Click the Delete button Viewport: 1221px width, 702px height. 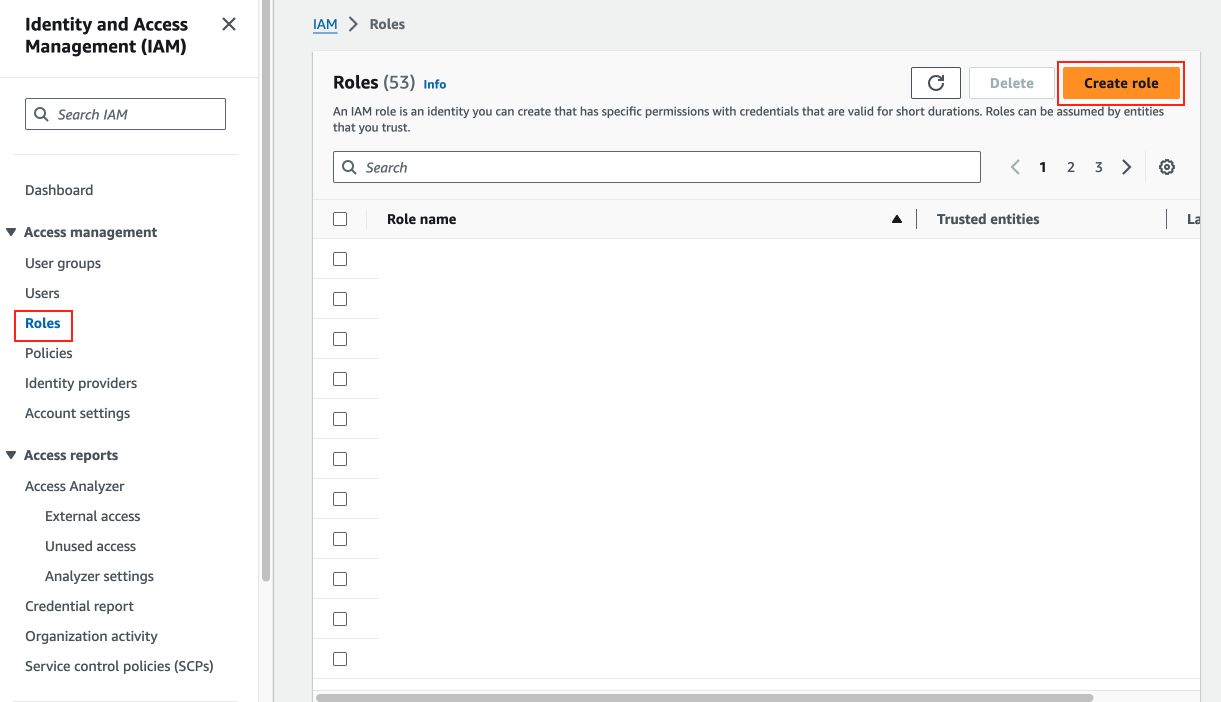click(x=1012, y=83)
